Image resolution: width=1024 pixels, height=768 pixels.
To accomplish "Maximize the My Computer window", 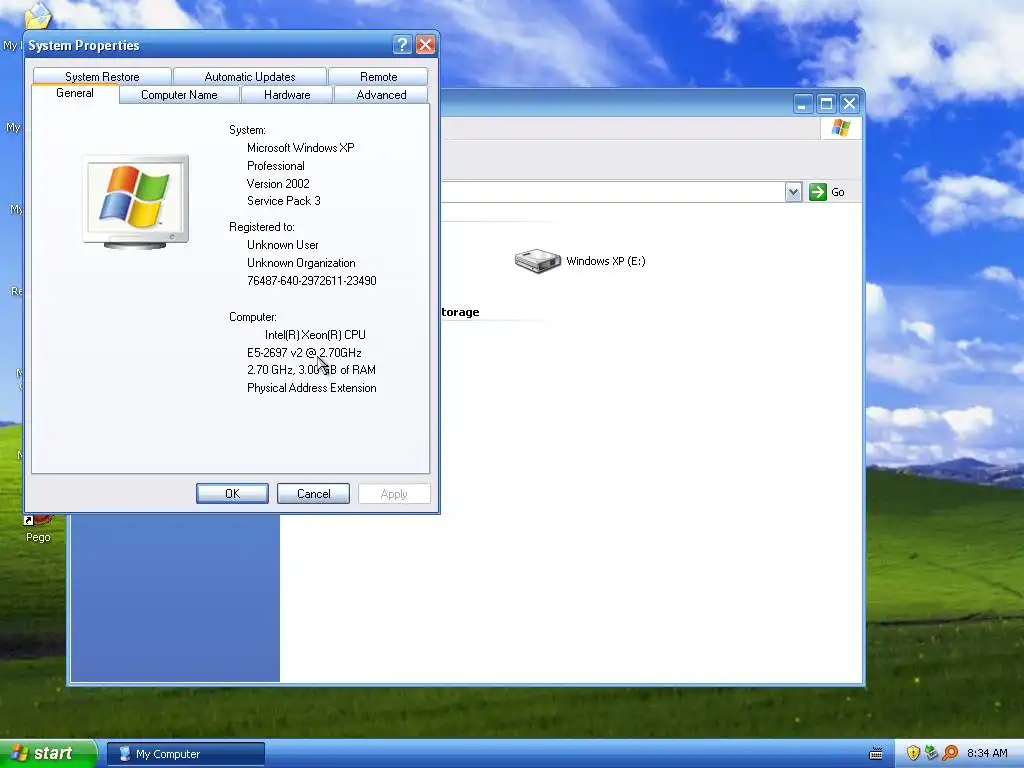I will coord(826,103).
